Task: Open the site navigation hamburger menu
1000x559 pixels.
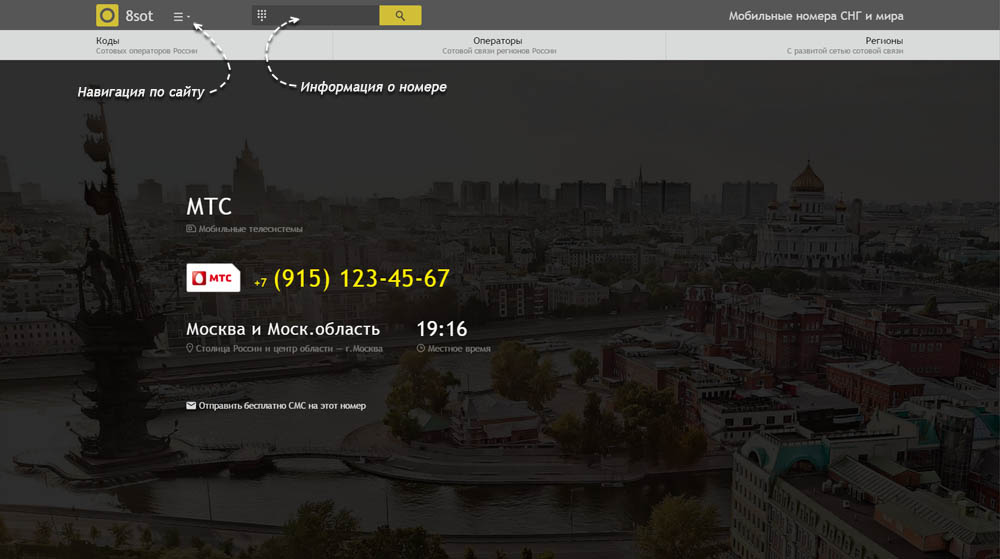Action: [181, 17]
